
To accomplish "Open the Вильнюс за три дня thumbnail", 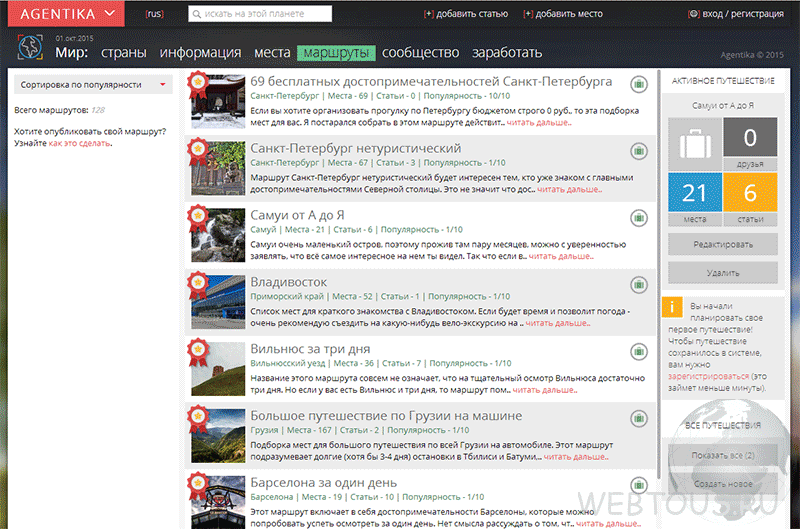I will pos(218,368).
